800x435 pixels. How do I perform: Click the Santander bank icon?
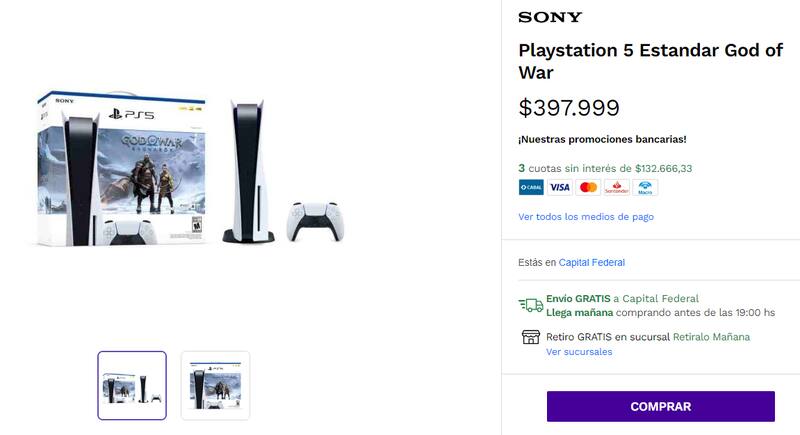tap(617, 187)
